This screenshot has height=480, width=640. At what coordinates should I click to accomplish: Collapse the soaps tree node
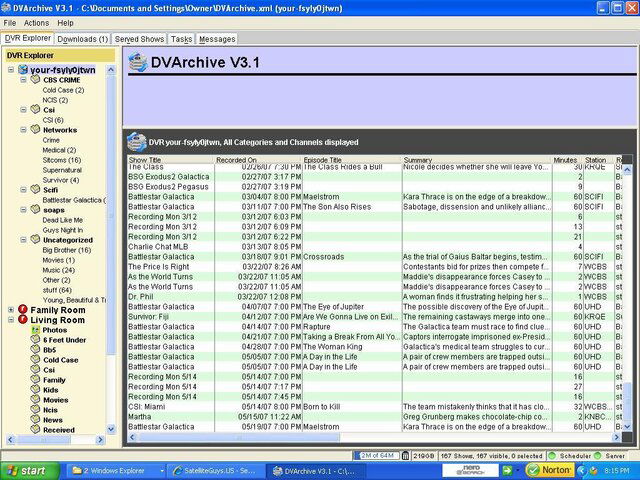23,210
